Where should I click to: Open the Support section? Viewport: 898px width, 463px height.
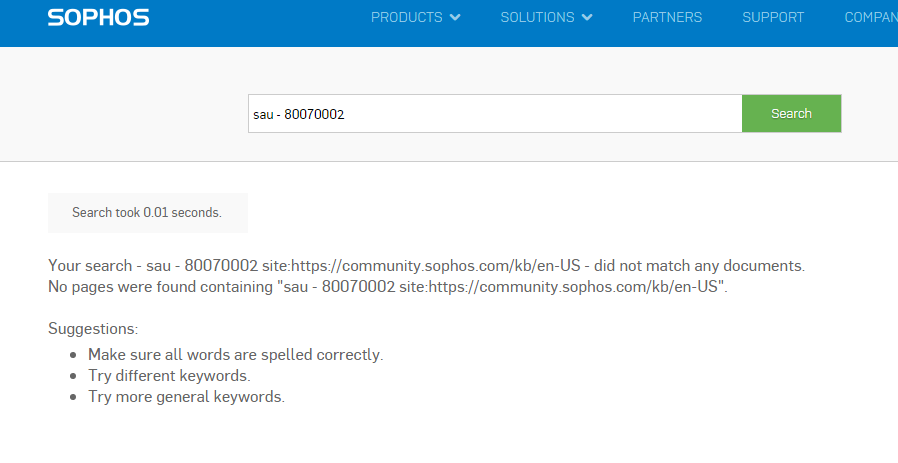(773, 17)
